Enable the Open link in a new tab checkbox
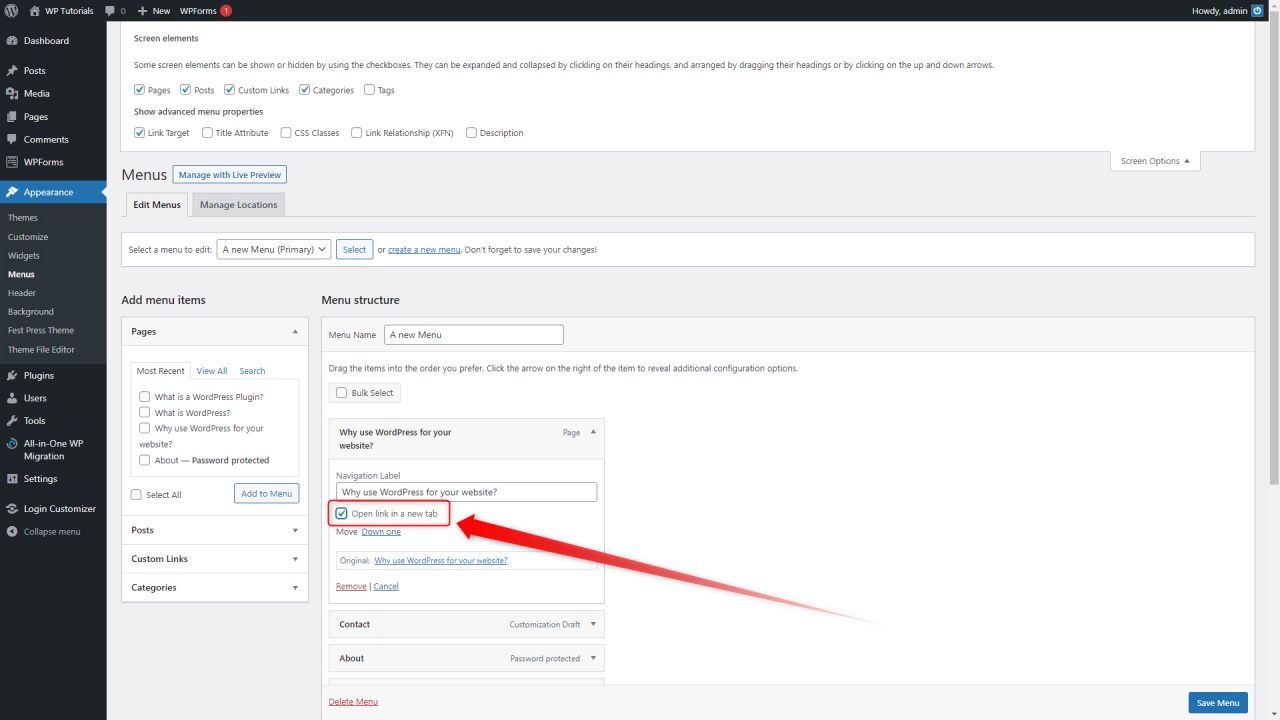The width and height of the screenshot is (1280, 720). tap(342, 513)
